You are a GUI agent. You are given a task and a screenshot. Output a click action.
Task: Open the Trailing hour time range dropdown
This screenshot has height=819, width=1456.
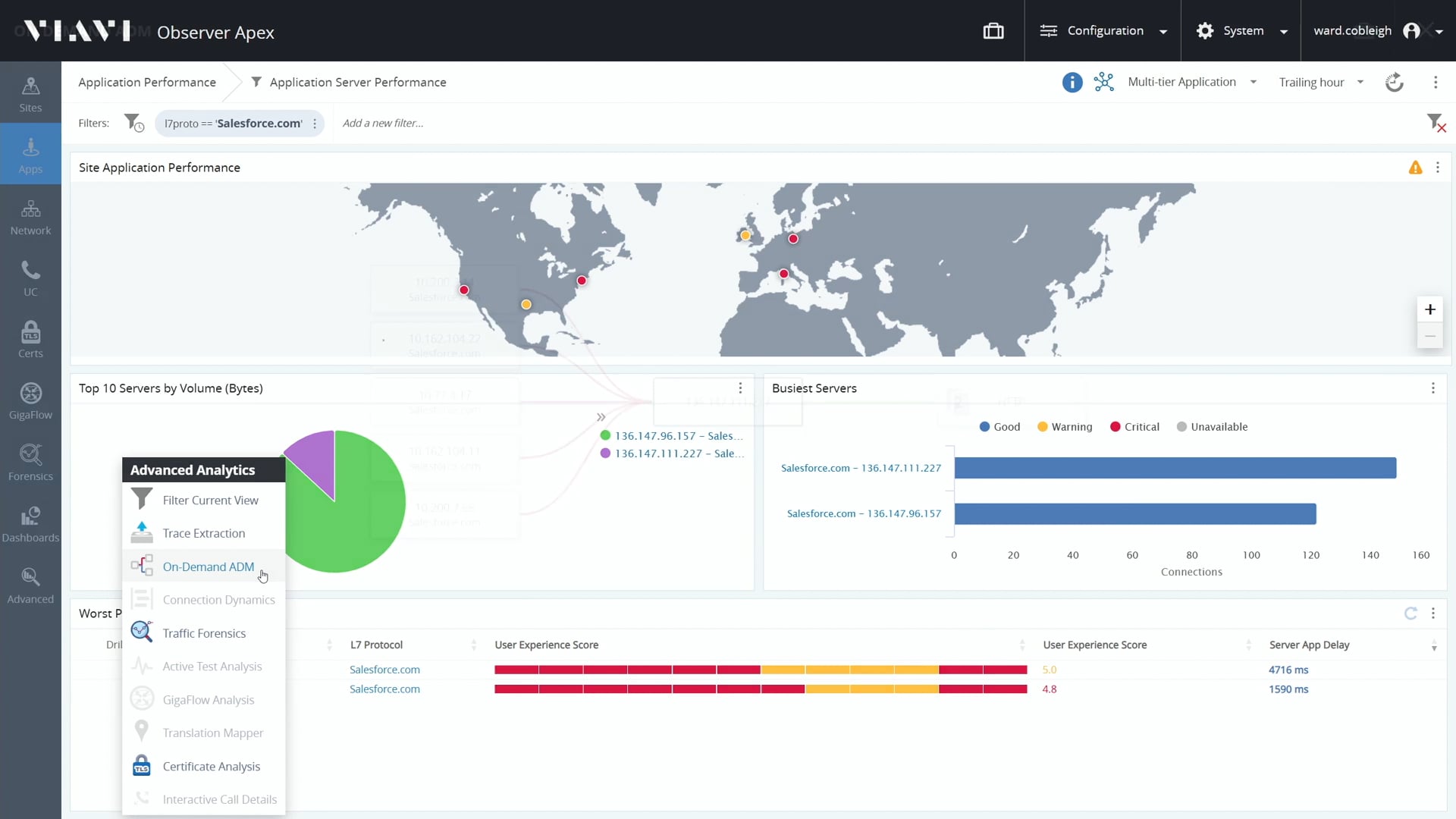tap(1320, 82)
